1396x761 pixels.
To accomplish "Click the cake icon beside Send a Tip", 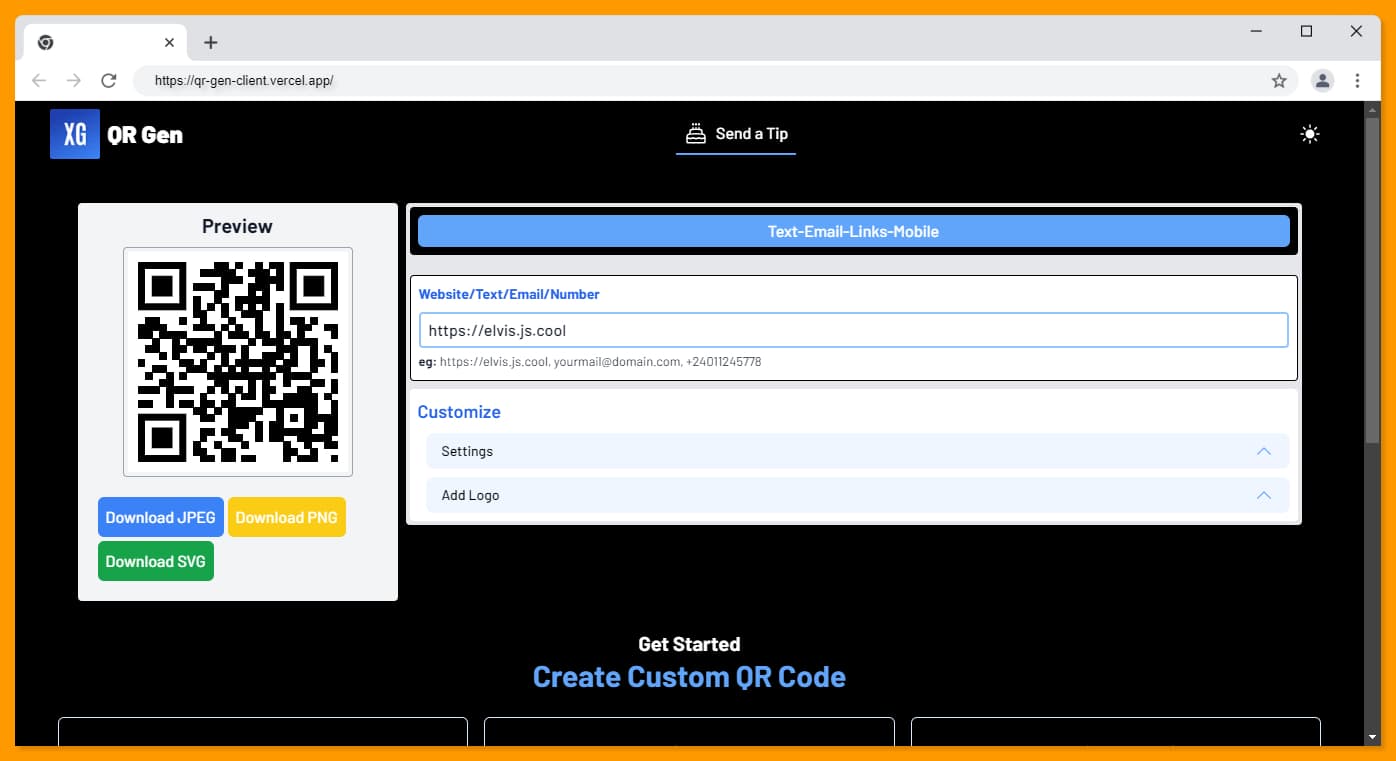I will [696, 133].
